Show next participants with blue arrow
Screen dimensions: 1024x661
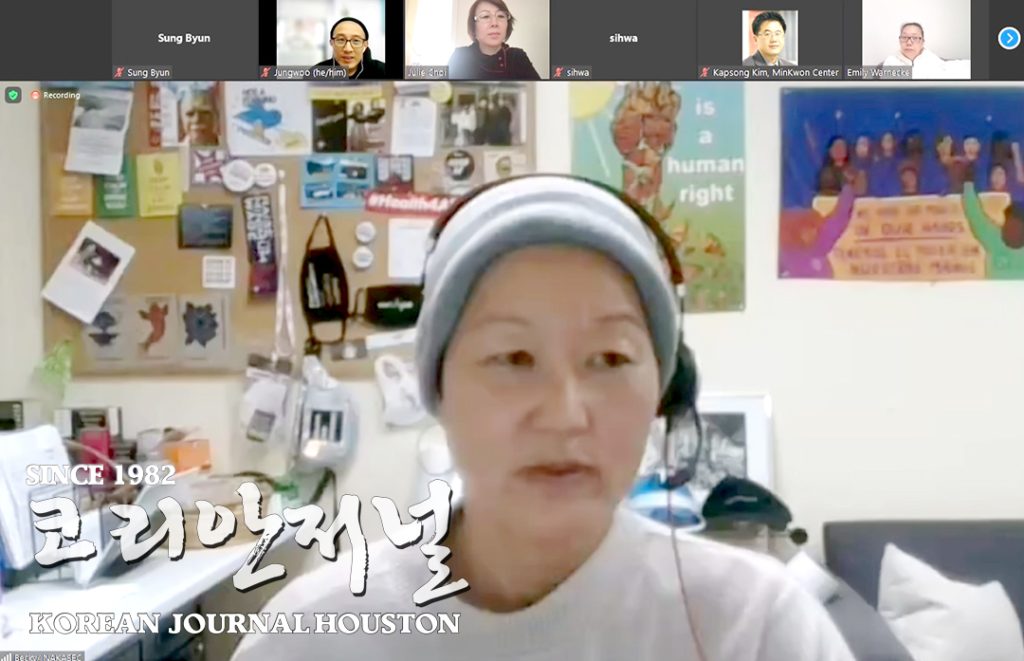pyautogui.click(x=1009, y=39)
